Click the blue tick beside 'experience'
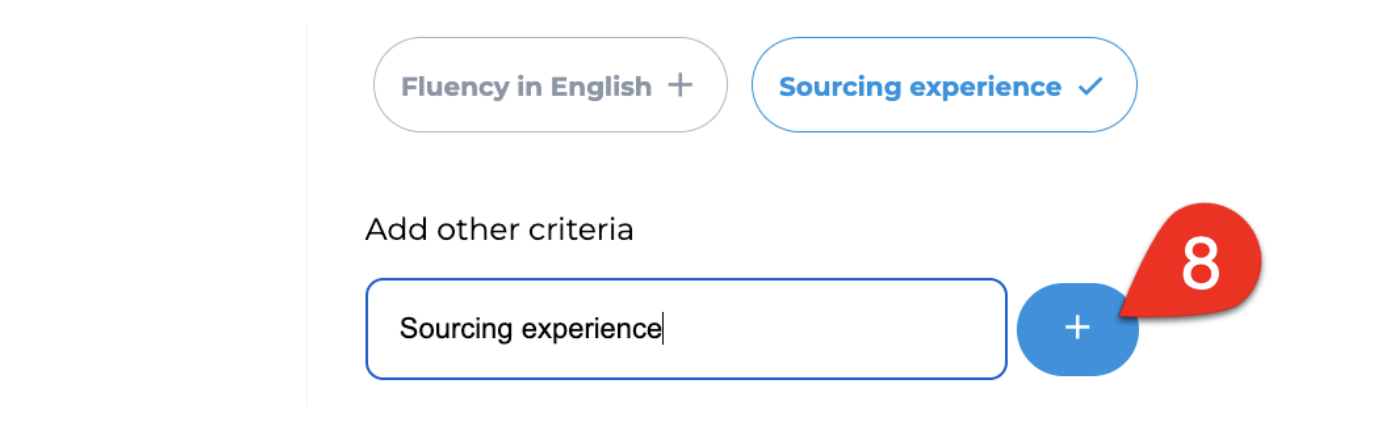 (1090, 87)
